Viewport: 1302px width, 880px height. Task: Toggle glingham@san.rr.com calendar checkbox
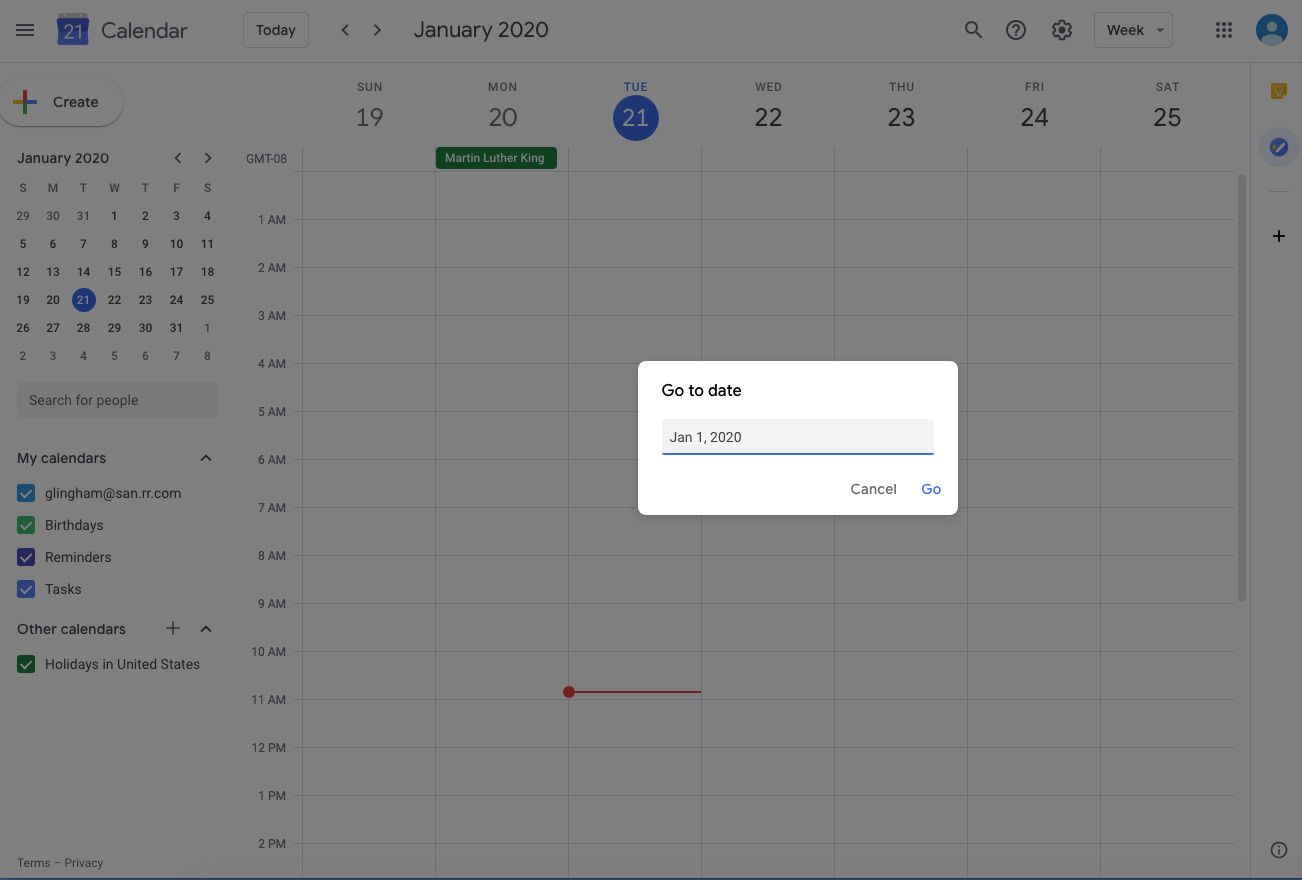(x=26, y=493)
